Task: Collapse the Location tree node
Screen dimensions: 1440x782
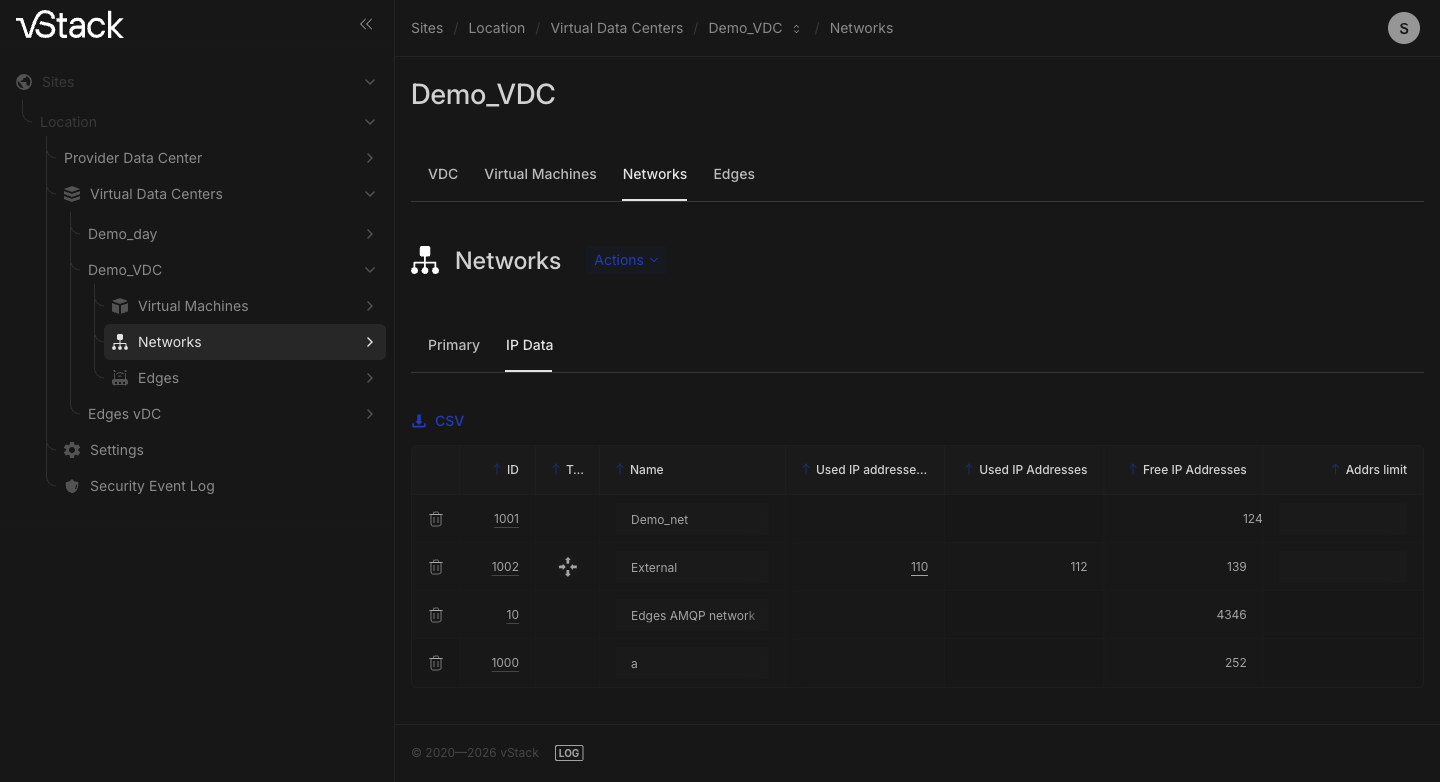Action: click(370, 122)
